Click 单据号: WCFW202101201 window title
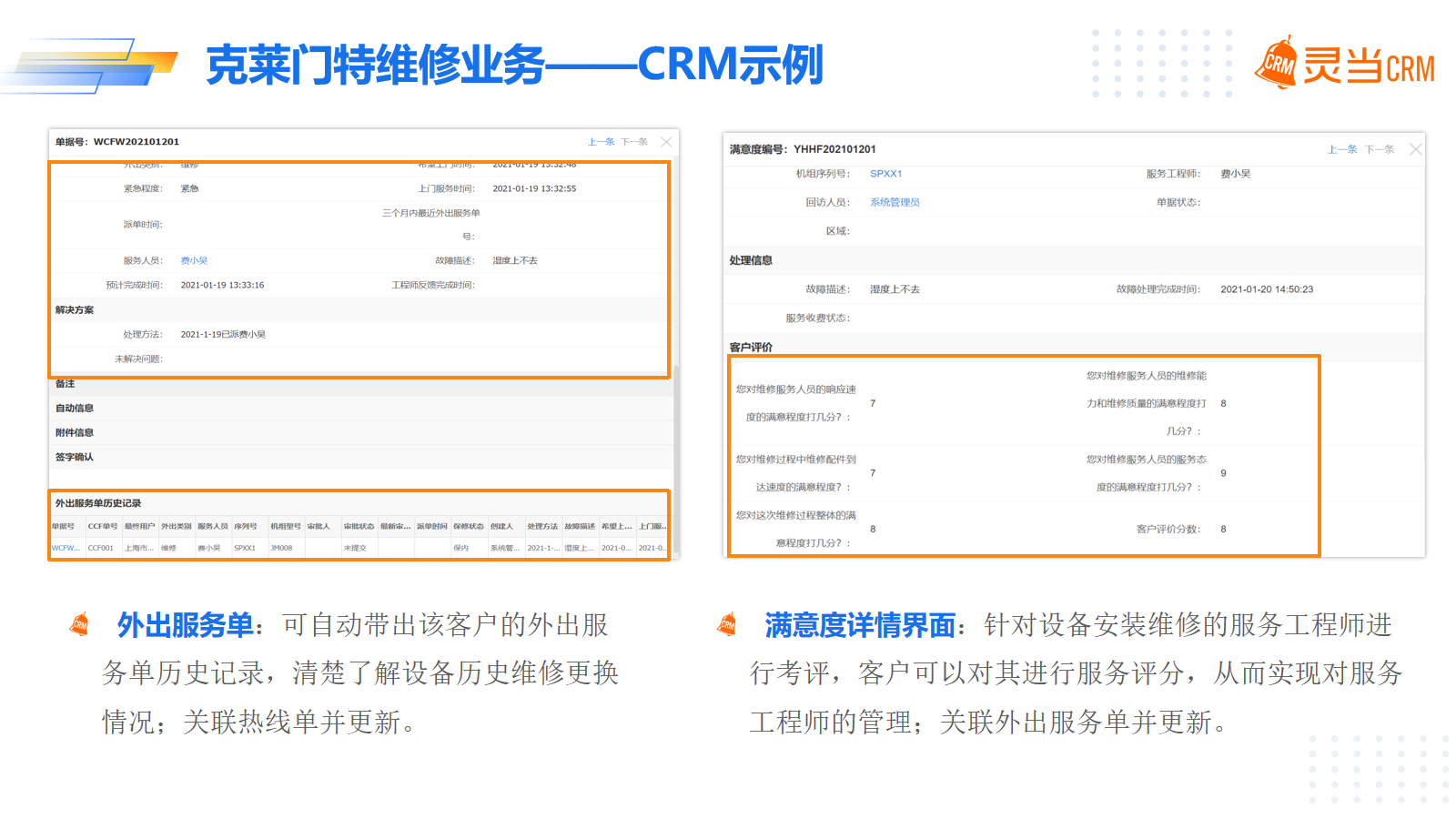Image resolution: width=1456 pixels, height=819 pixels. point(117,142)
